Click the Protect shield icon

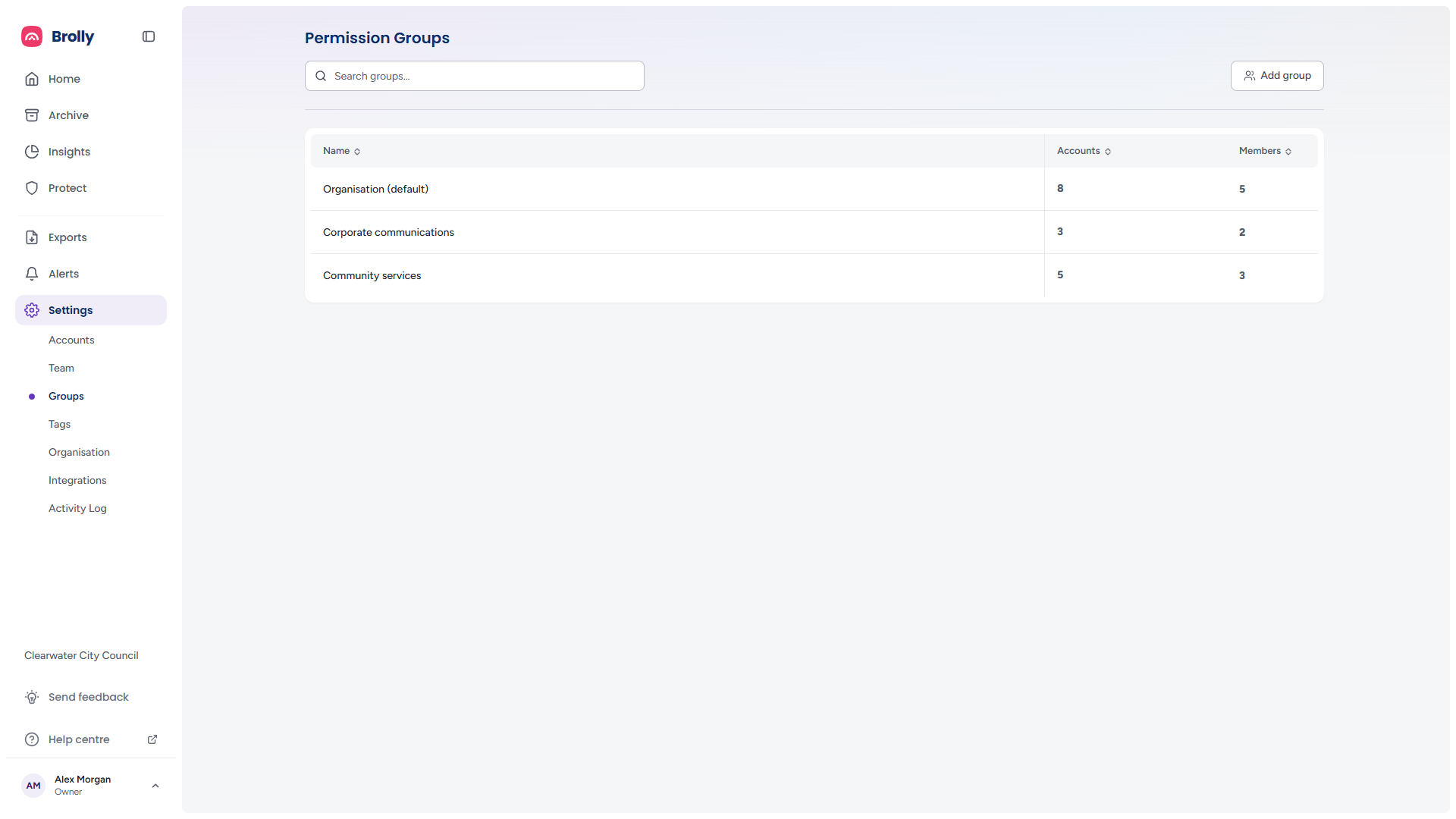pos(32,188)
